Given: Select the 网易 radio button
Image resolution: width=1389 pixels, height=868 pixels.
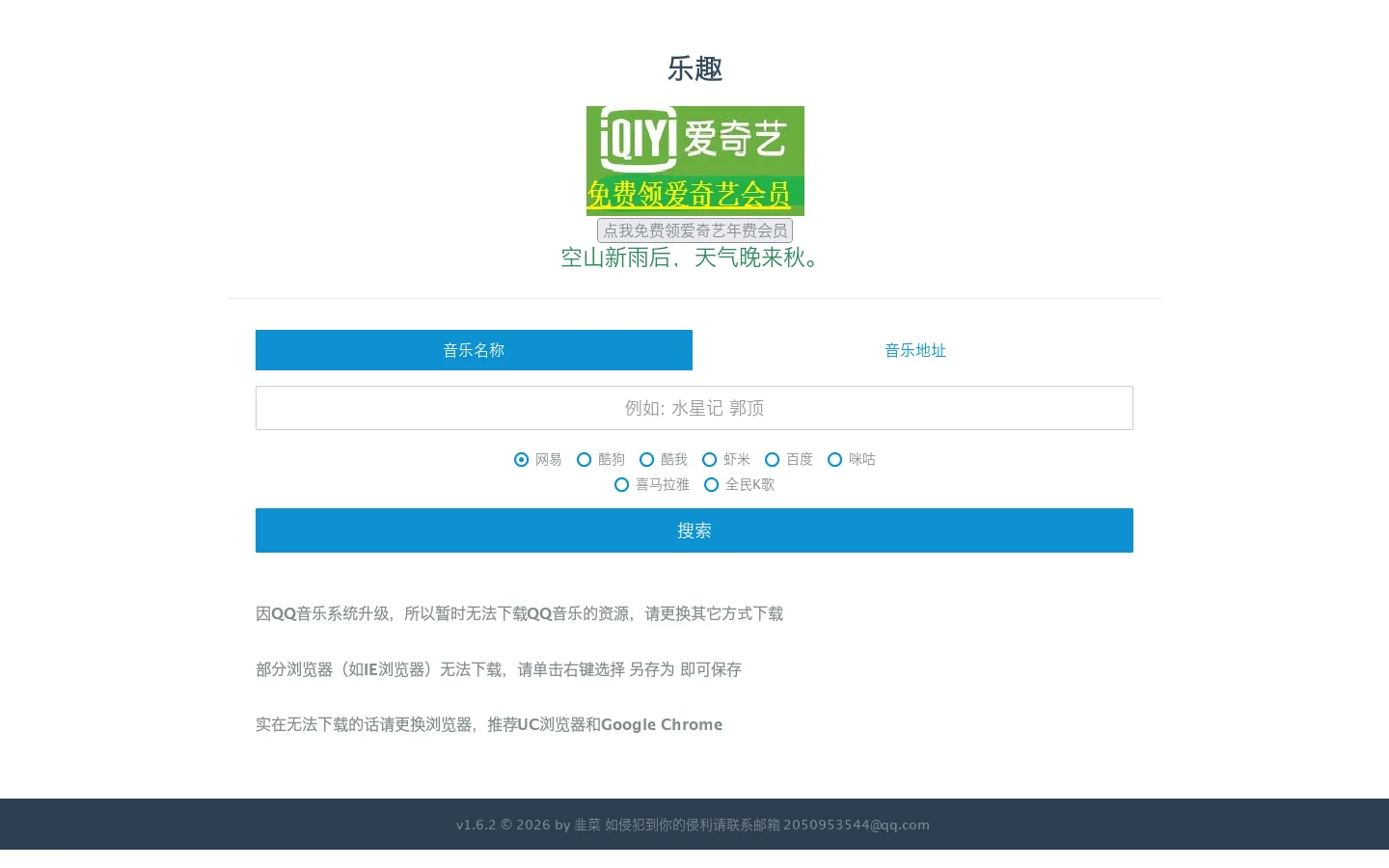Looking at the screenshot, I should coord(522,459).
